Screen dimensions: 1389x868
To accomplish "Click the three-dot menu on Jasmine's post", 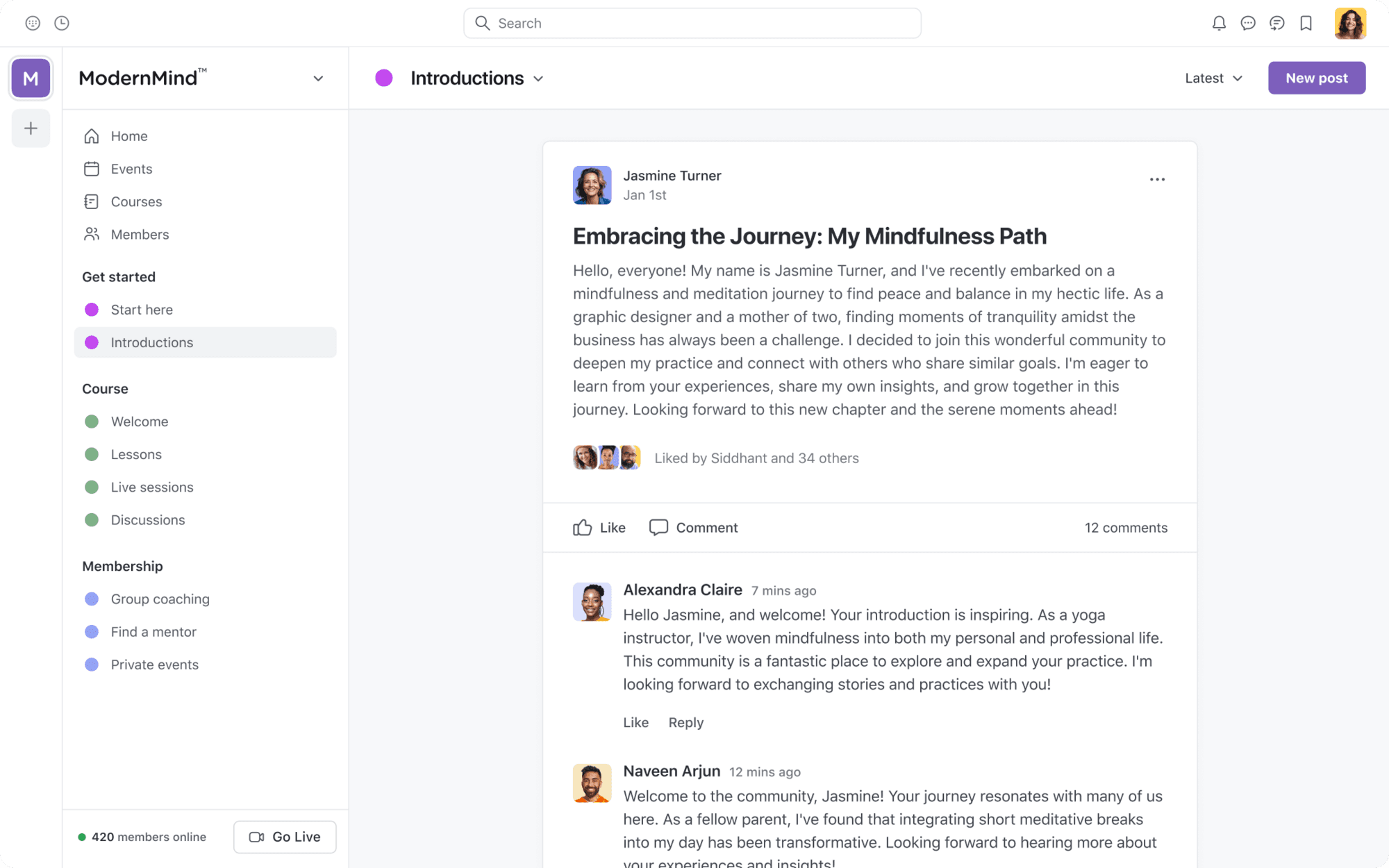I will coord(1157,179).
